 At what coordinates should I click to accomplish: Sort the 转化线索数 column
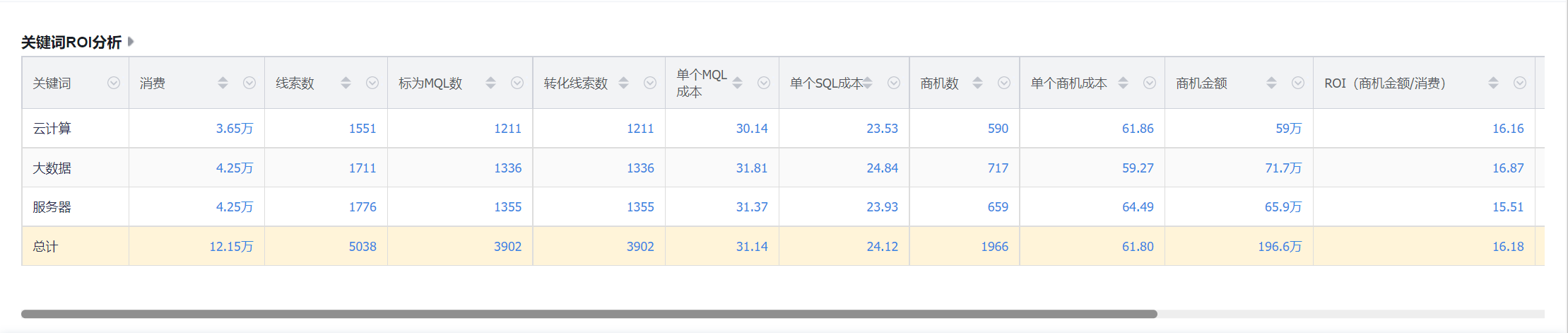point(623,83)
